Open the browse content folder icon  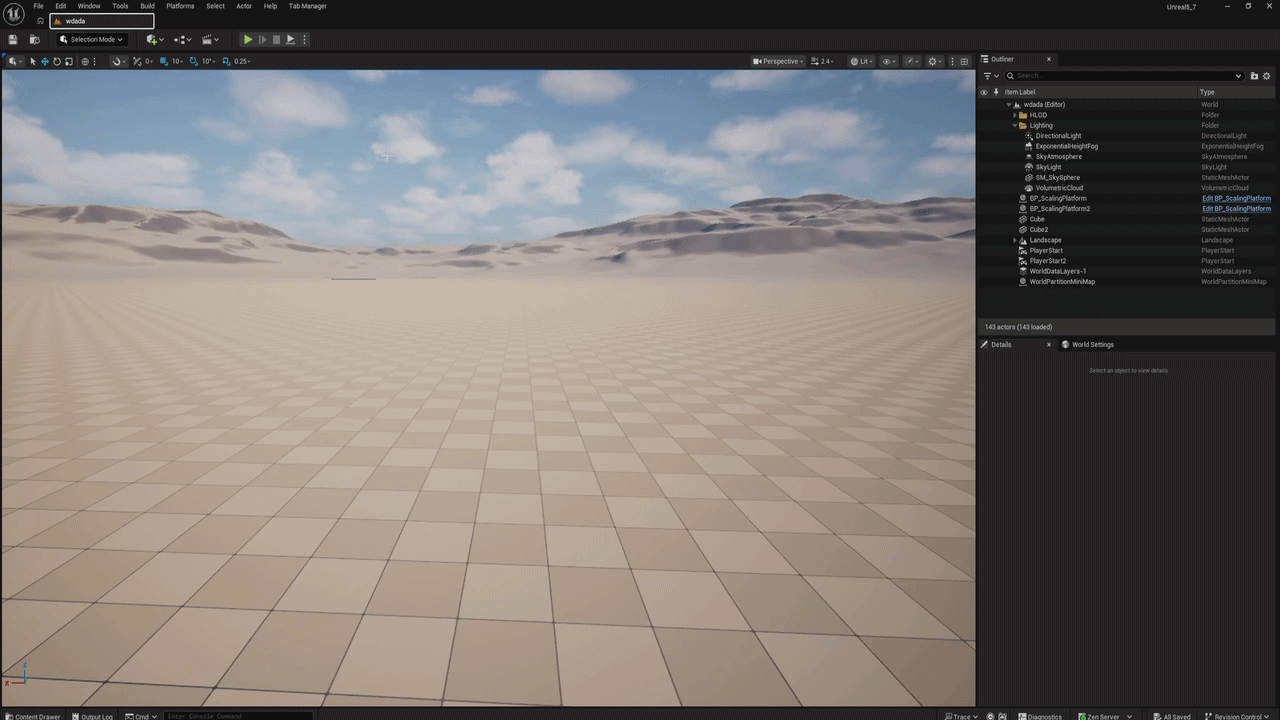point(35,40)
